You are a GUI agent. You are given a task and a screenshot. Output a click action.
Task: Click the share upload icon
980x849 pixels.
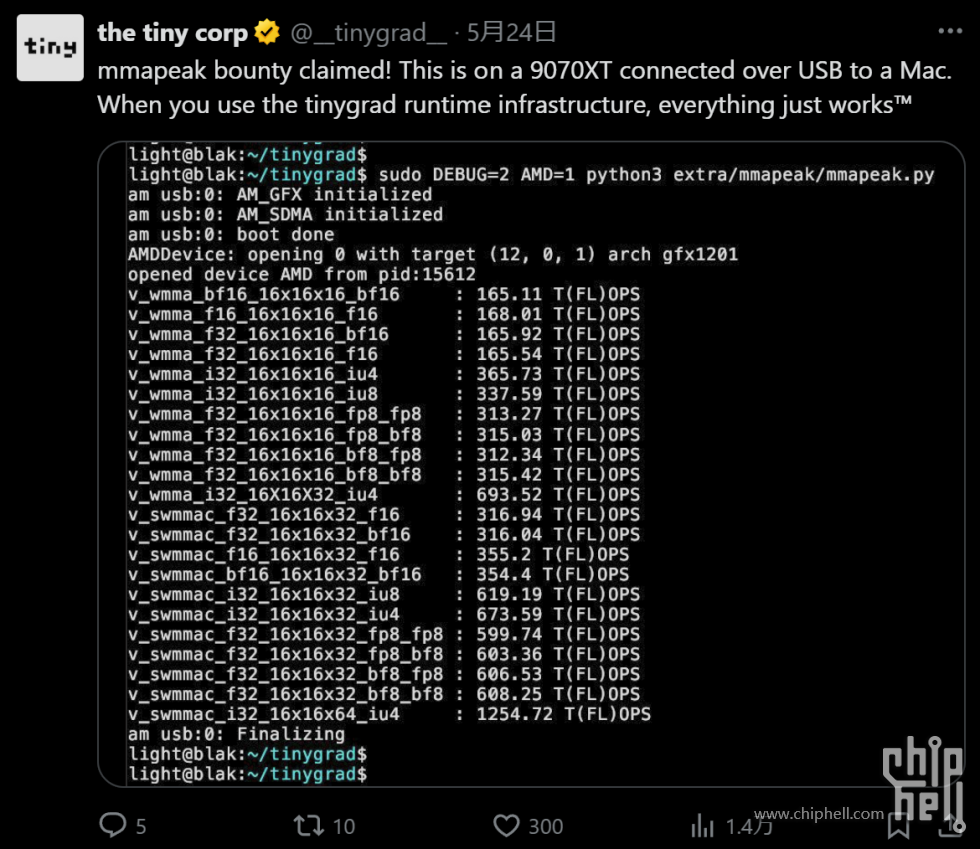[x=951, y=825]
